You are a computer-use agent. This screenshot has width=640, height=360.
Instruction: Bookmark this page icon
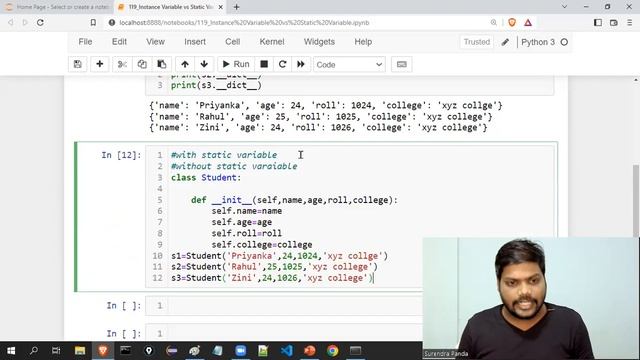point(93,22)
